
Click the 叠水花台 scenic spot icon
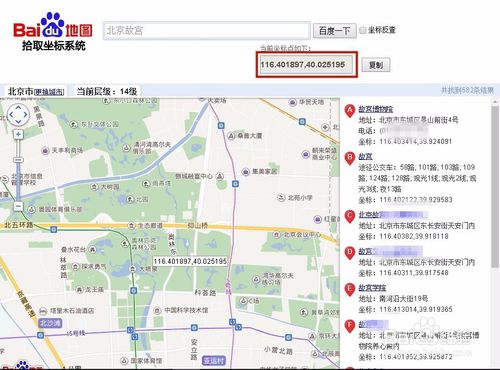pyautogui.click(x=93, y=249)
